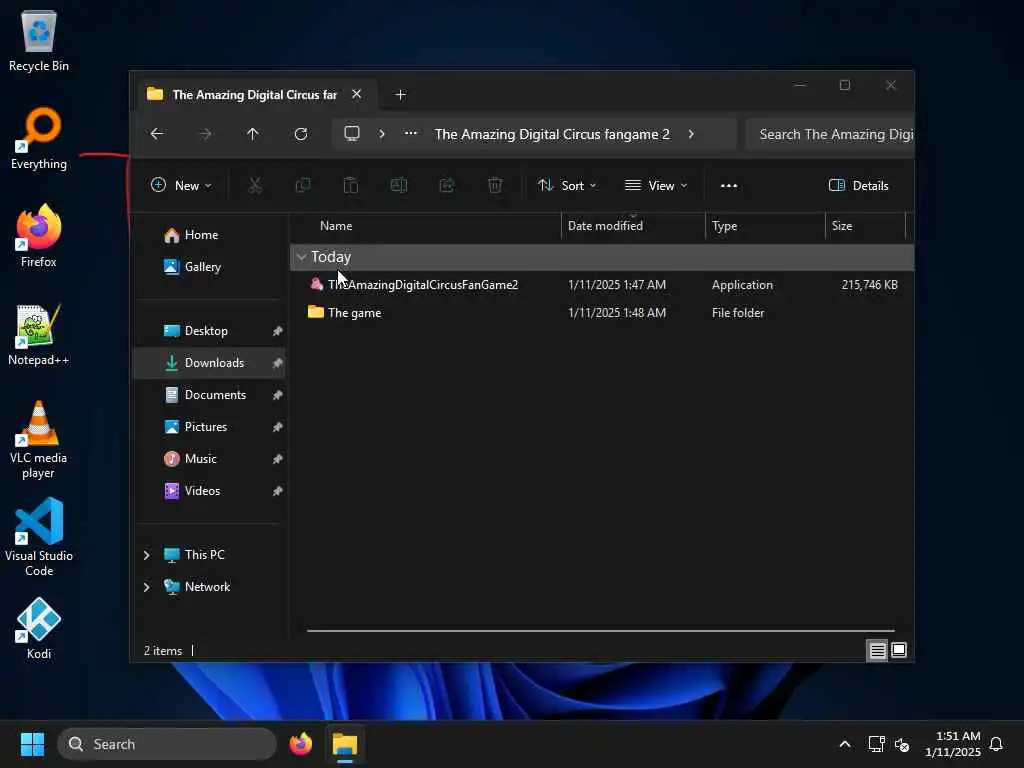Open the View dropdown
The image size is (1024, 768).
(656, 185)
